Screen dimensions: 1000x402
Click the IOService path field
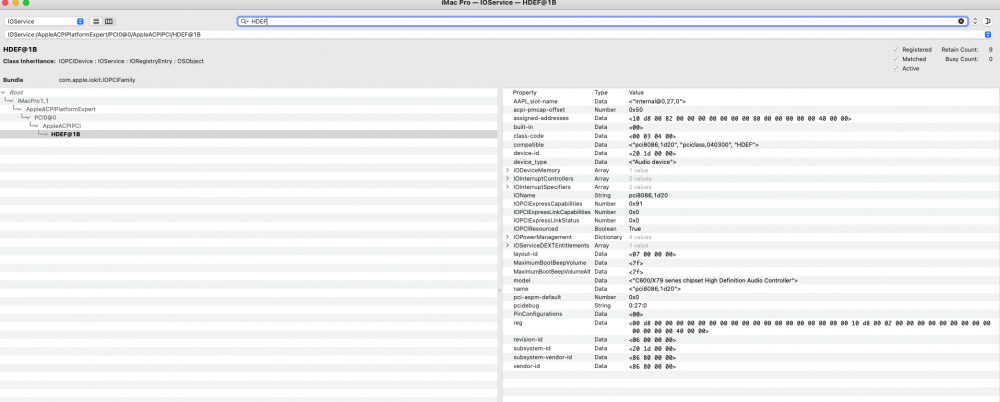pyautogui.click(x=498, y=34)
